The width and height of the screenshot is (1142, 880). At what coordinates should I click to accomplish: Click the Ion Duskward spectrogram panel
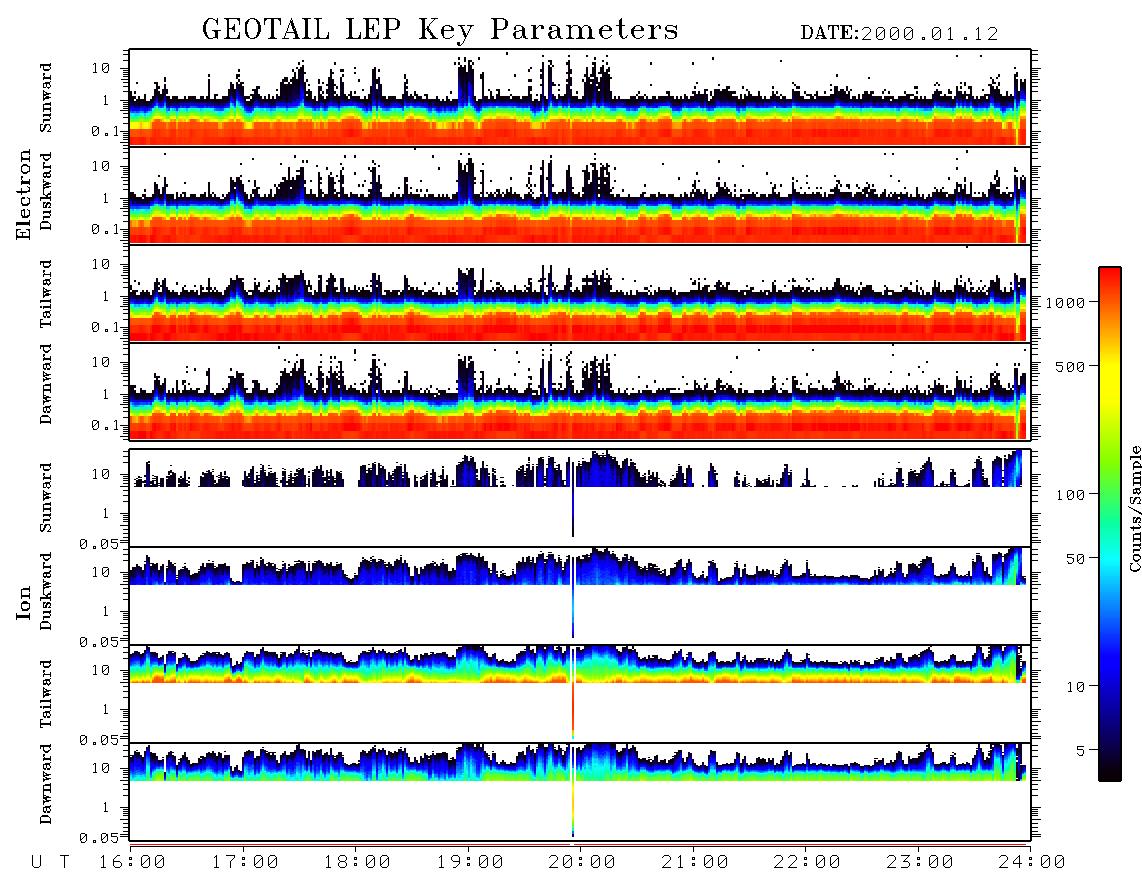(x=580, y=596)
